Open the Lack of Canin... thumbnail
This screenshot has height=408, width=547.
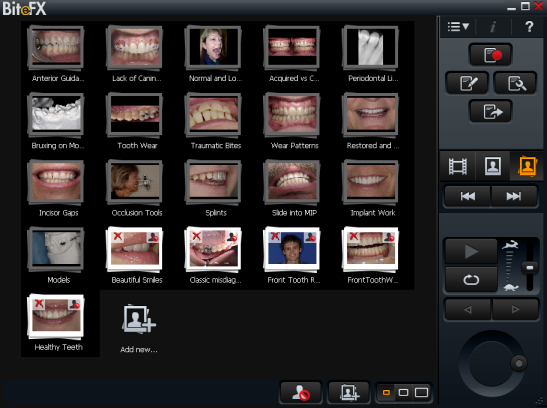click(135, 47)
